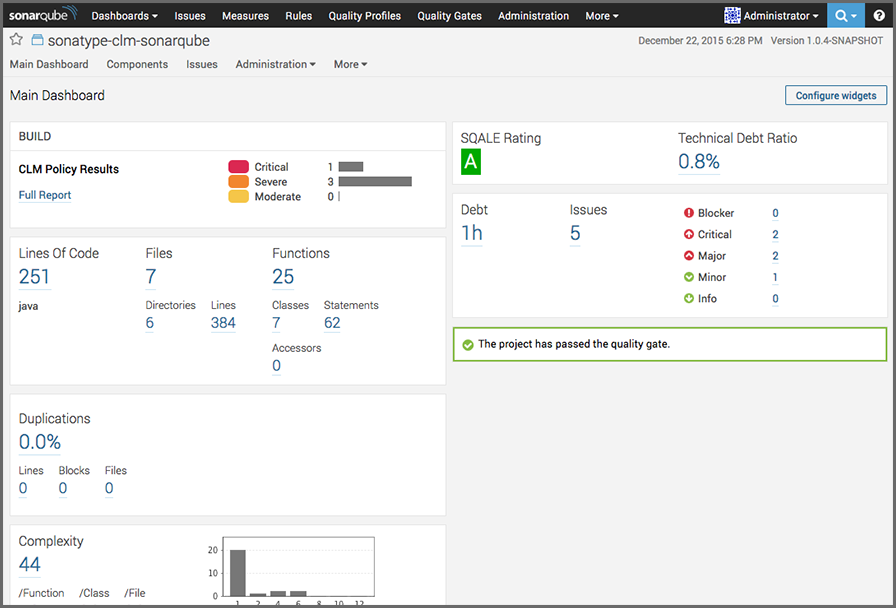Viewport: 896px width, 608px height.
Task: Click the quality gate passed message
Action: click(x=574, y=344)
